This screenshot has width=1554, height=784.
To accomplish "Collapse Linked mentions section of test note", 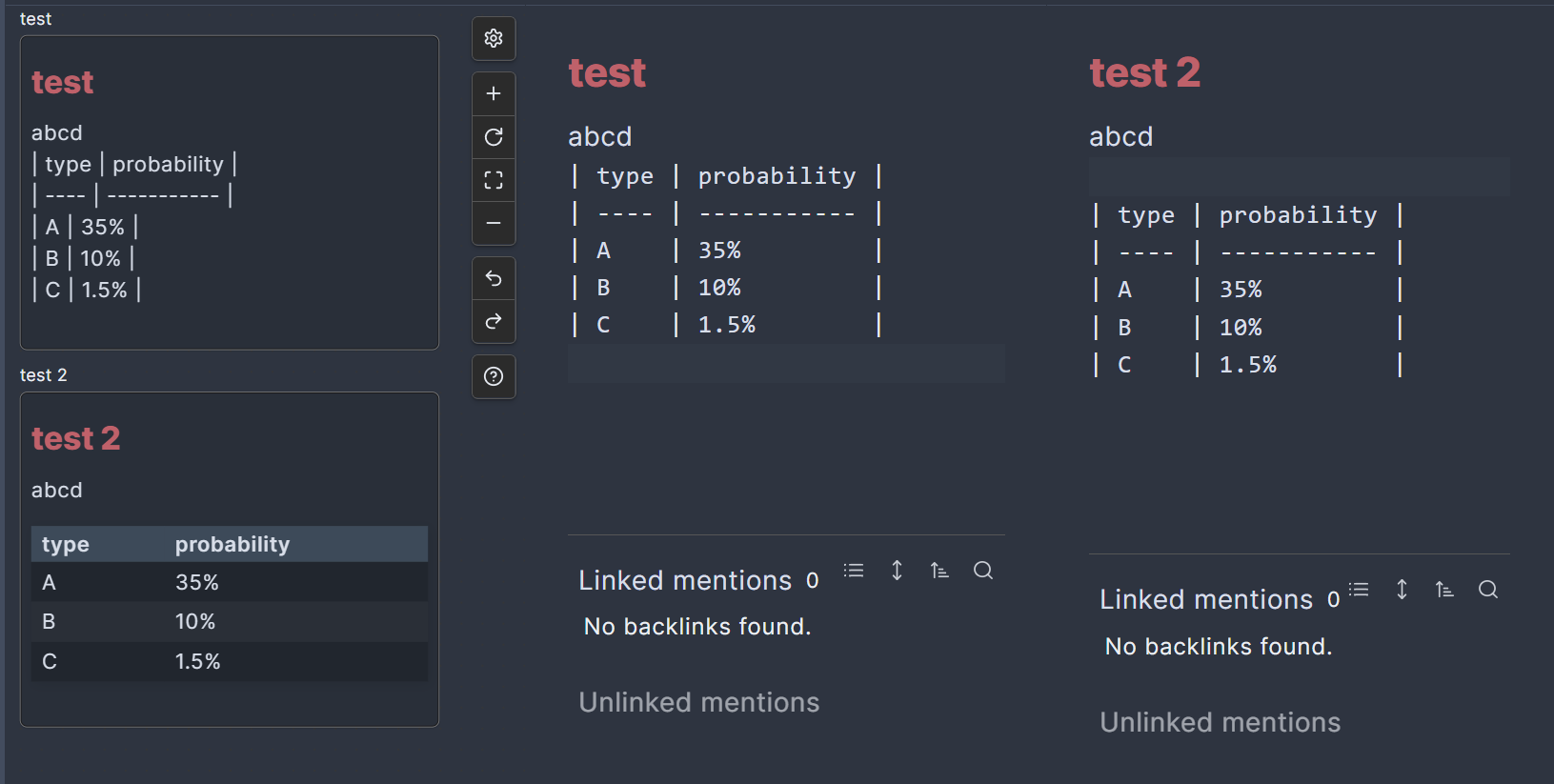I will (x=685, y=580).
